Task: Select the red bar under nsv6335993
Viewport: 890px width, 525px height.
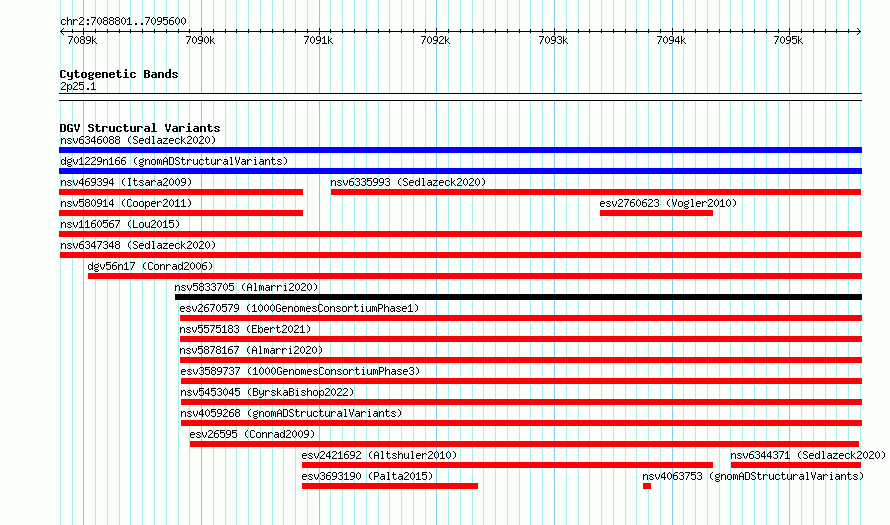Action: click(596, 192)
